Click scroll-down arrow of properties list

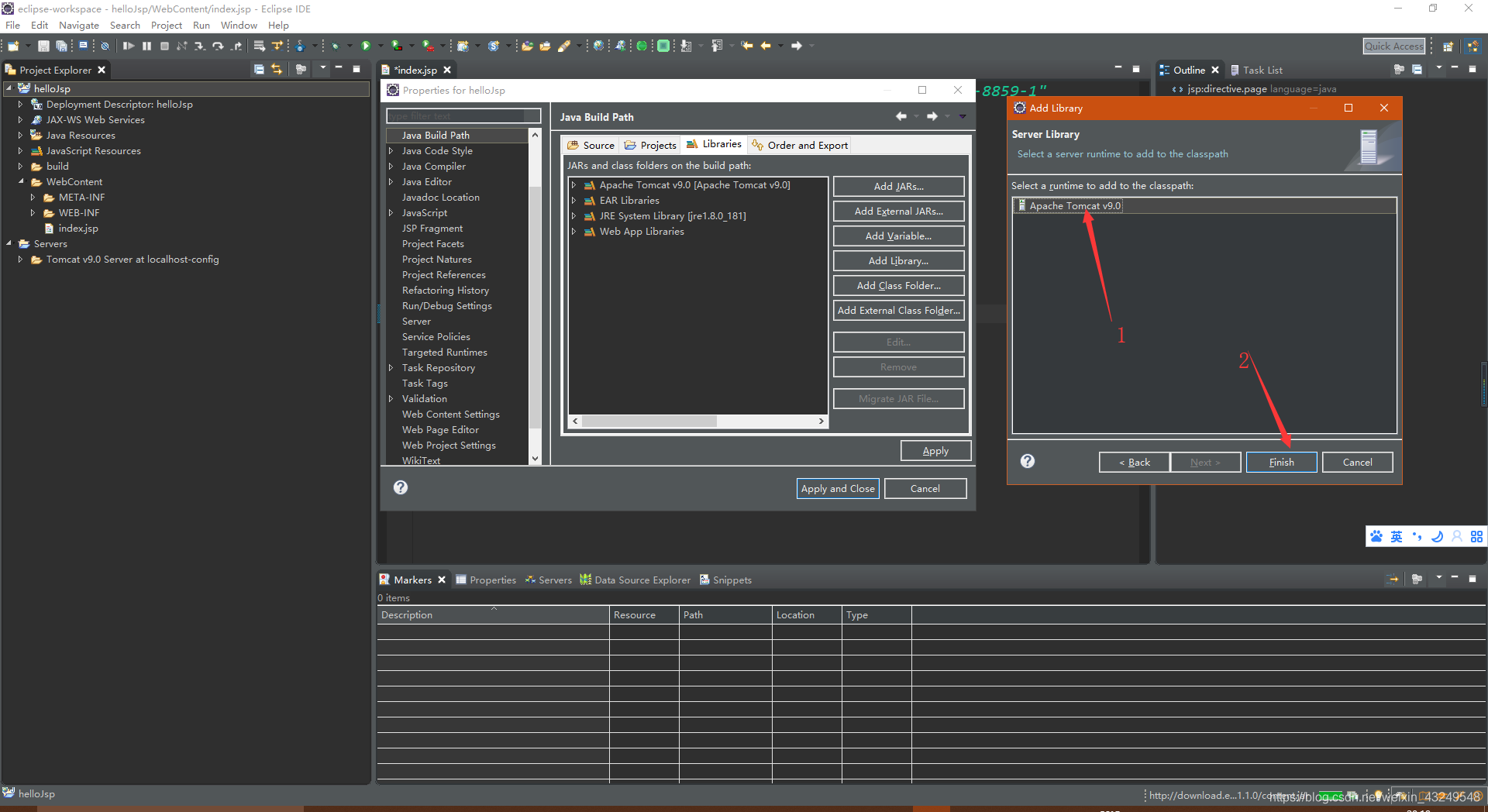[535, 459]
